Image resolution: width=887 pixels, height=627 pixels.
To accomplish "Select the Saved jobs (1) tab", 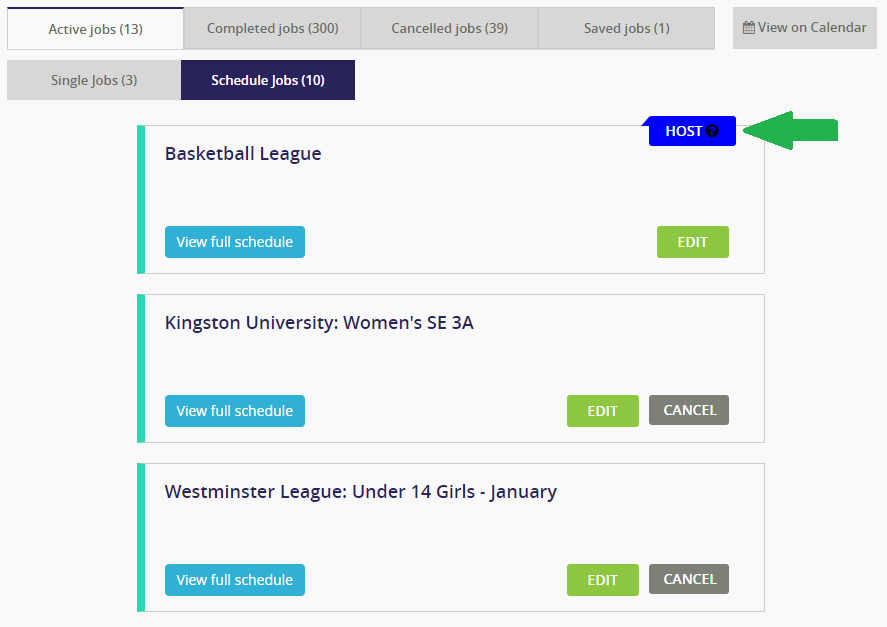I will pos(626,28).
